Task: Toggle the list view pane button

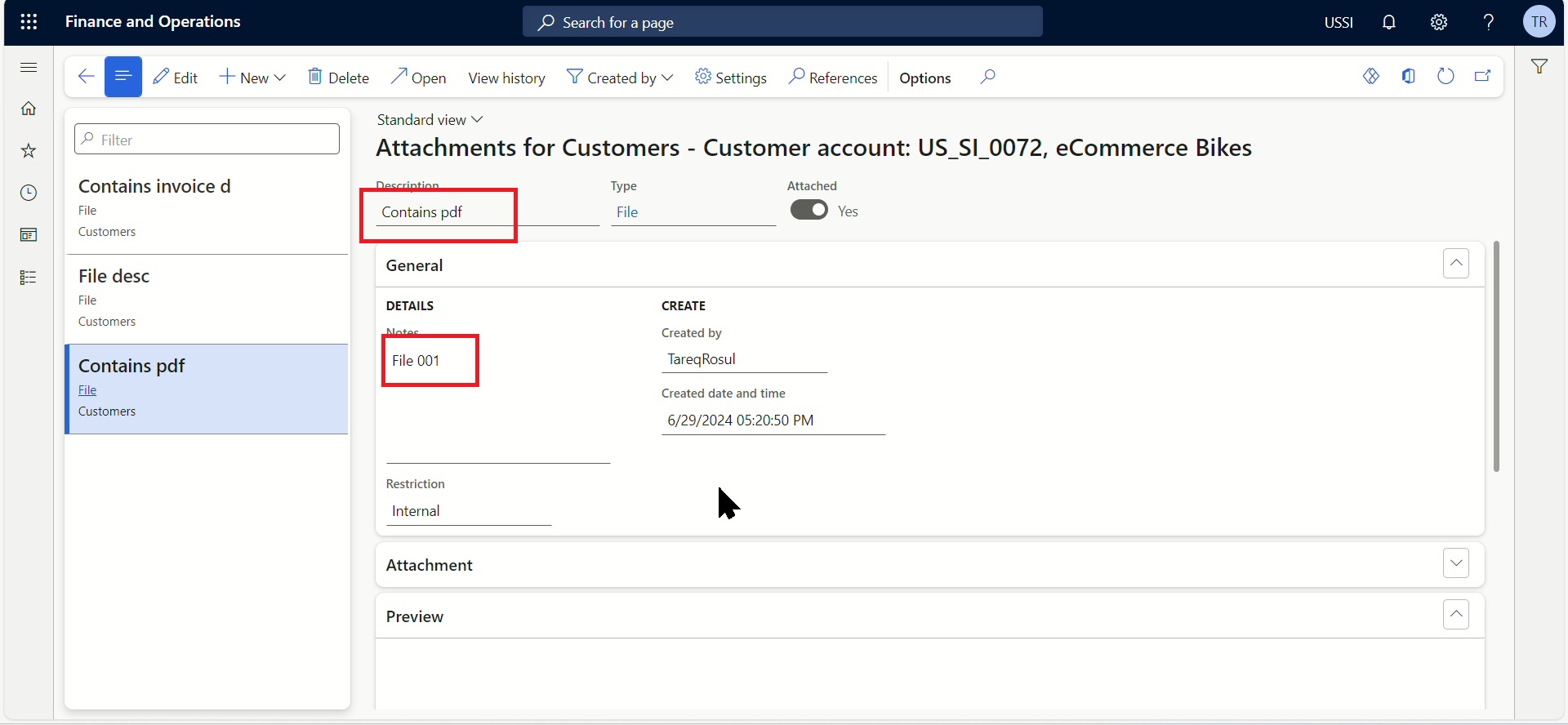Action: click(x=123, y=77)
